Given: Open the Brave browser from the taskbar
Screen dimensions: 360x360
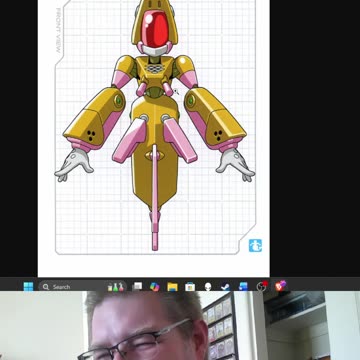Looking at the screenshot, I should [x=280, y=286].
